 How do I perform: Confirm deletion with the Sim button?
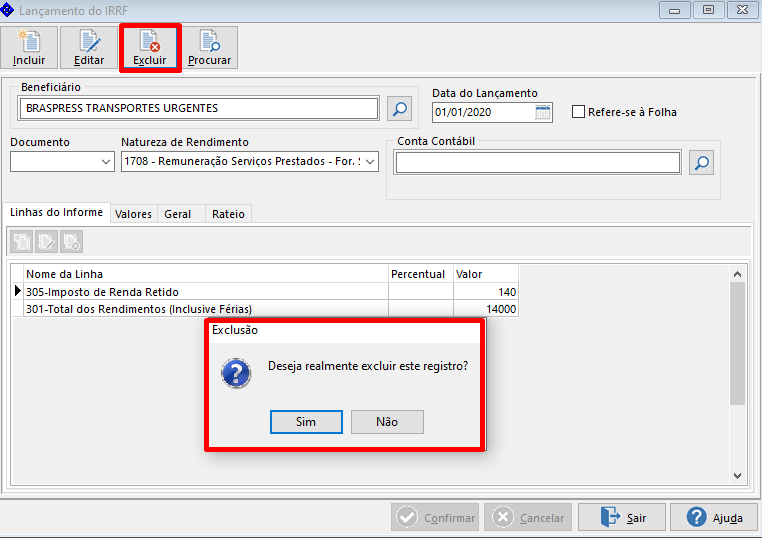click(306, 422)
